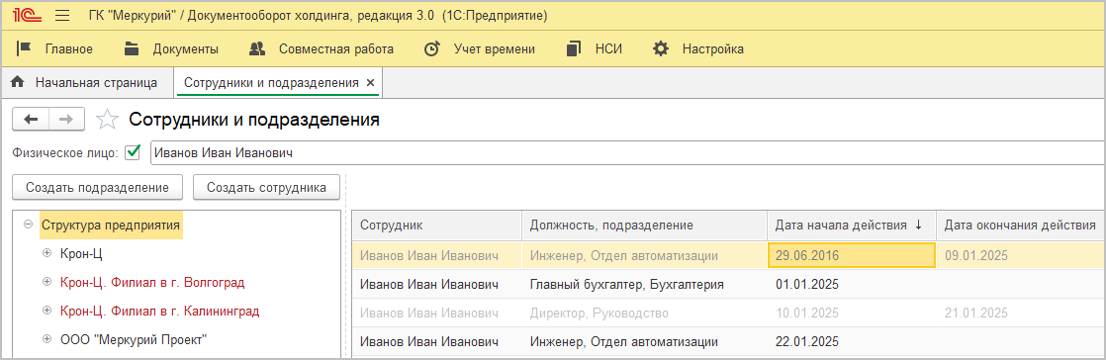Screen dimensions: 1106x360
Task: Open the hamburger main menu icon
Action: tap(62, 16)
